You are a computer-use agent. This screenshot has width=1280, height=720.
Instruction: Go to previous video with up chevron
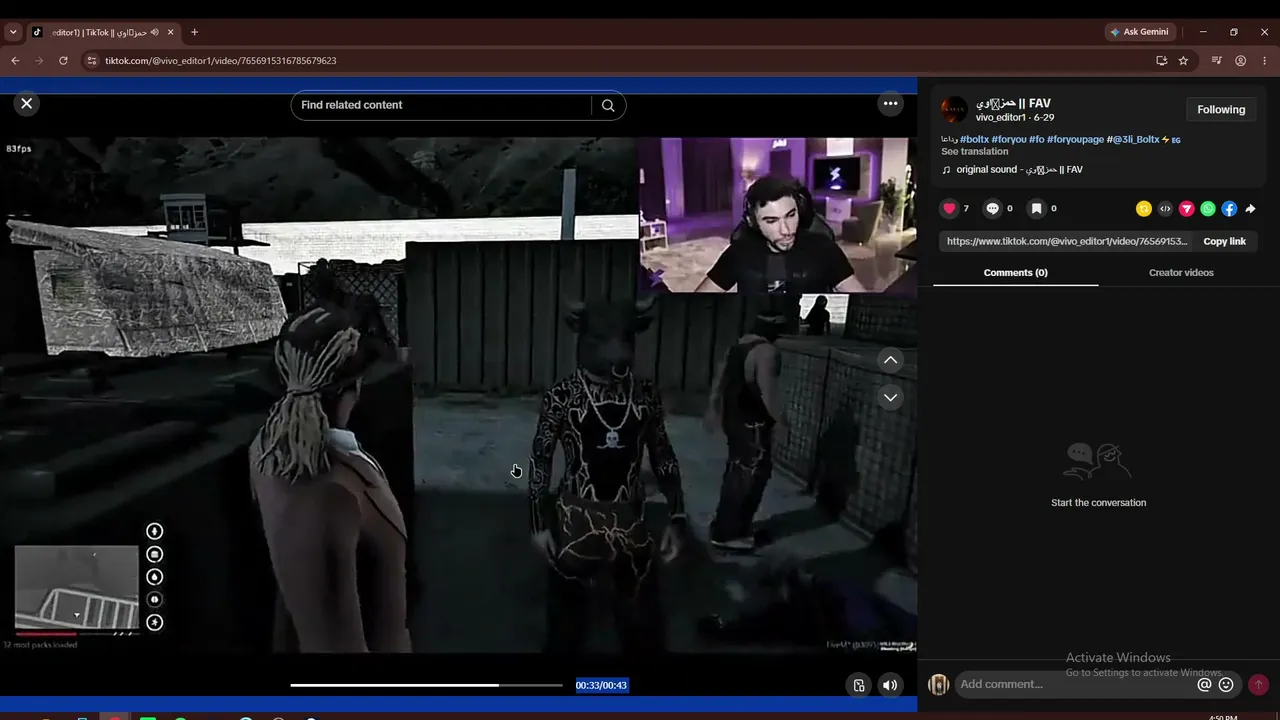890,360
